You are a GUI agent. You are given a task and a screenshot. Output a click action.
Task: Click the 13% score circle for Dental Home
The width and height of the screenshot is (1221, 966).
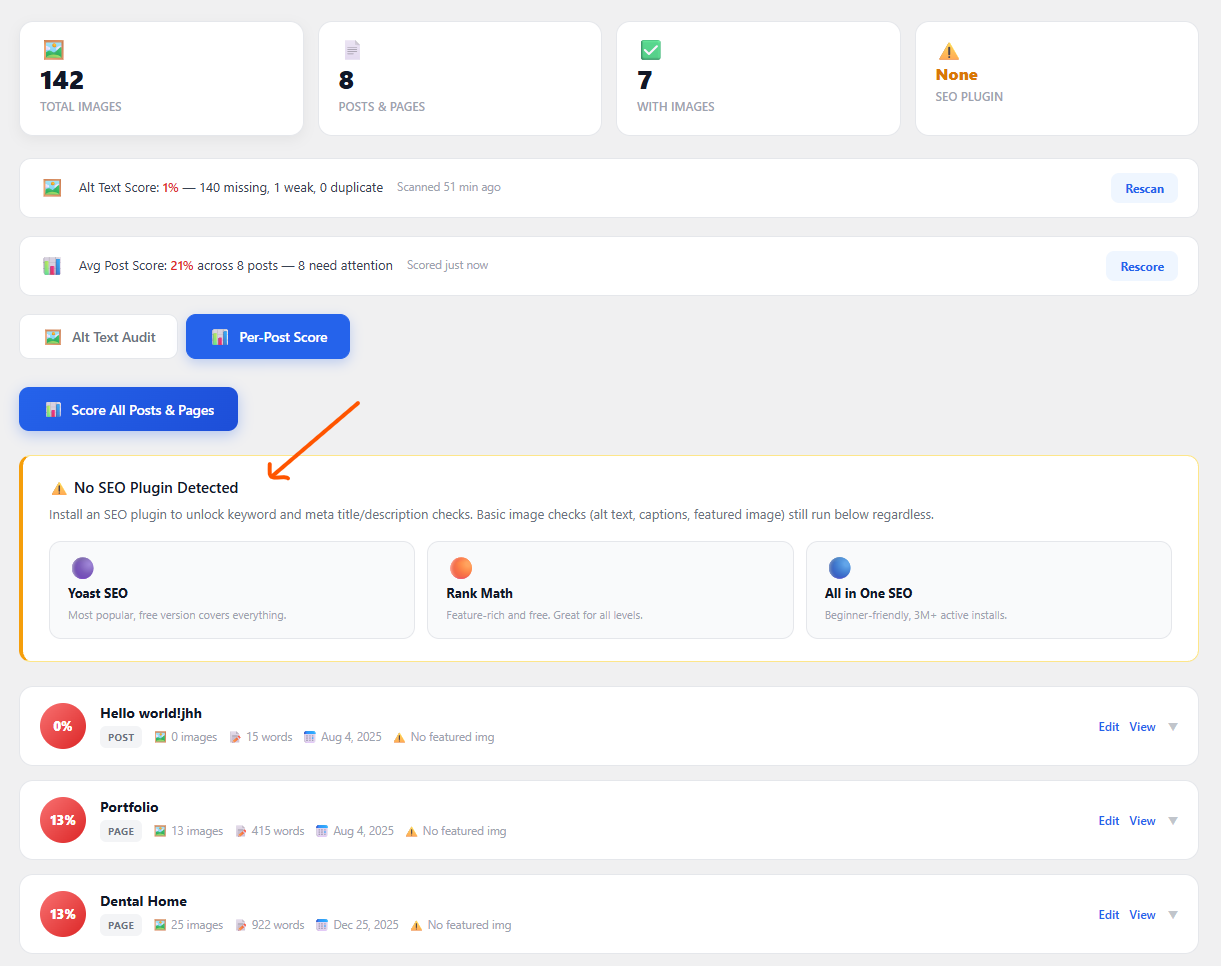(63, 914)
